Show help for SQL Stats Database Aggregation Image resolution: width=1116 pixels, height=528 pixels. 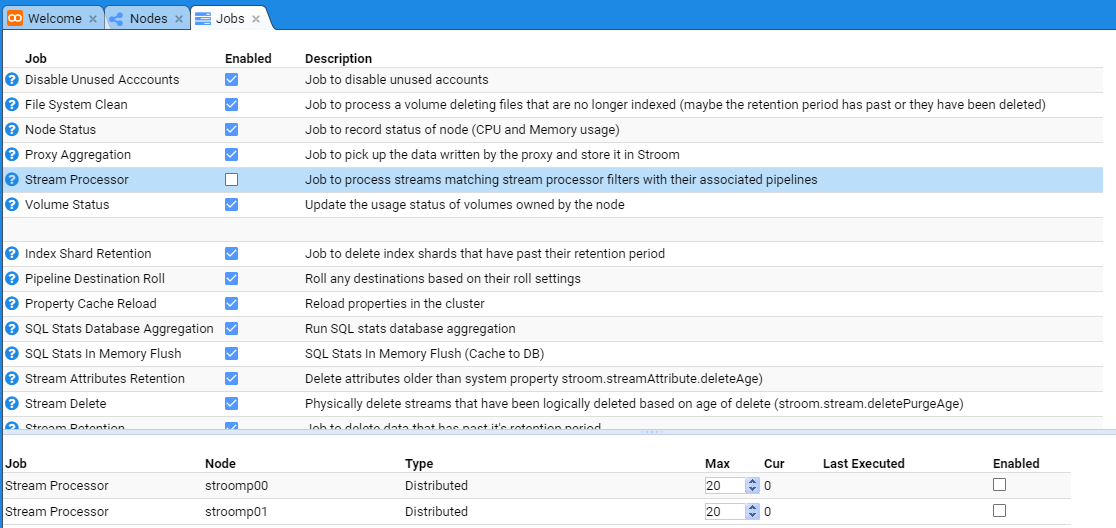[12, 329]
